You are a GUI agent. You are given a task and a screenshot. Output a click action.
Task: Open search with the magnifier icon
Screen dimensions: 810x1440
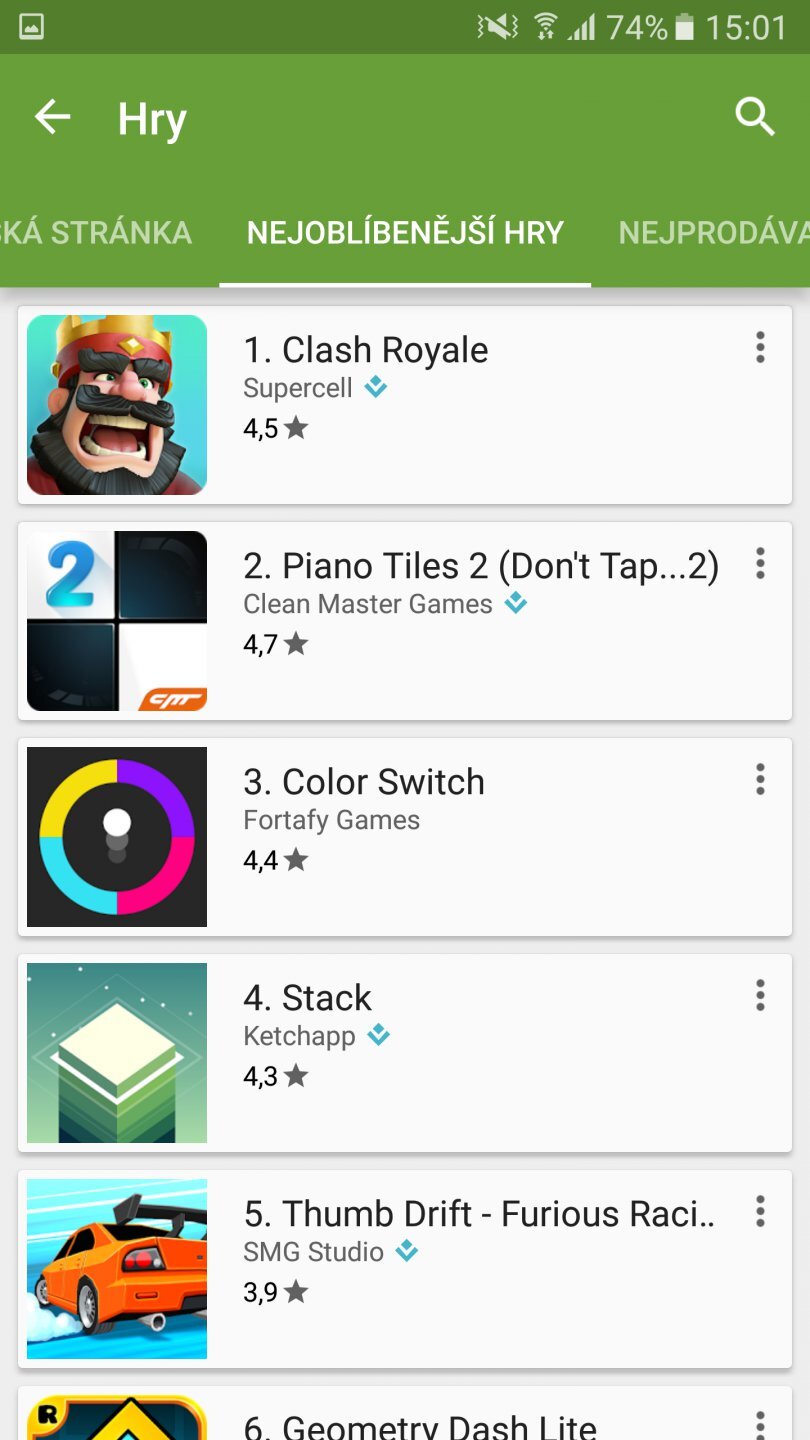tap(755, 118)
